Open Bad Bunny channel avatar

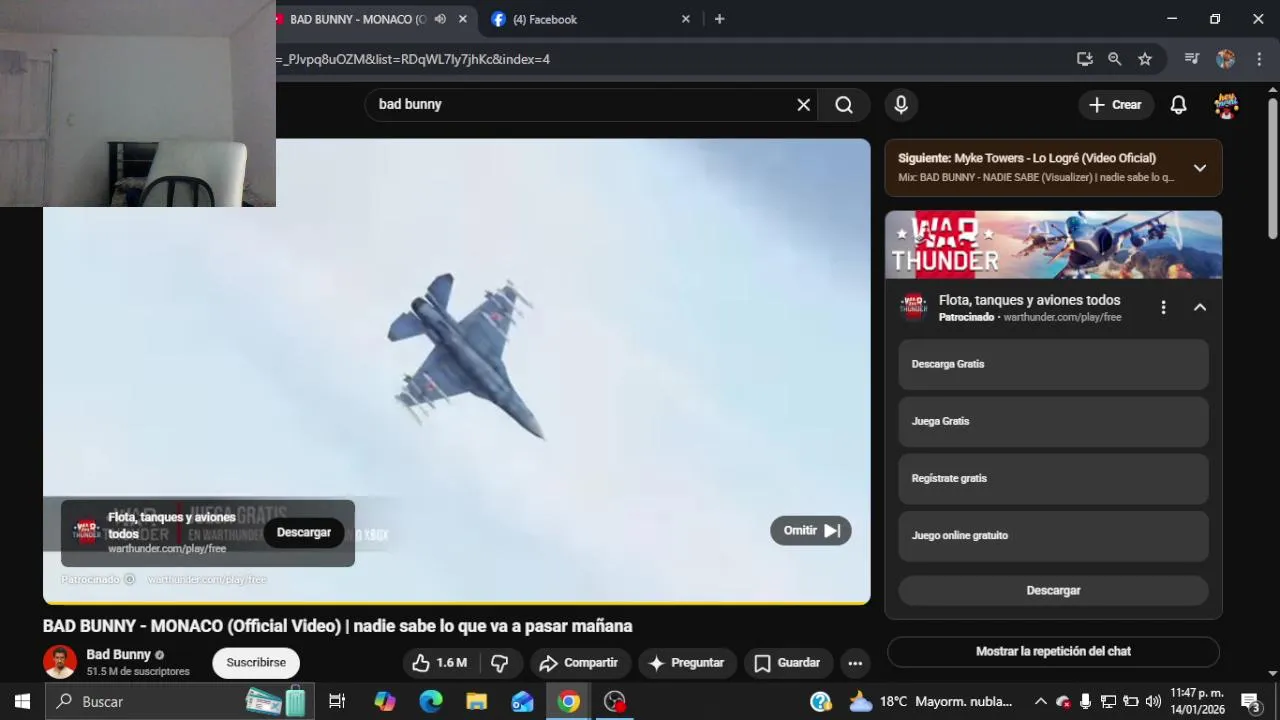point(60,662)
